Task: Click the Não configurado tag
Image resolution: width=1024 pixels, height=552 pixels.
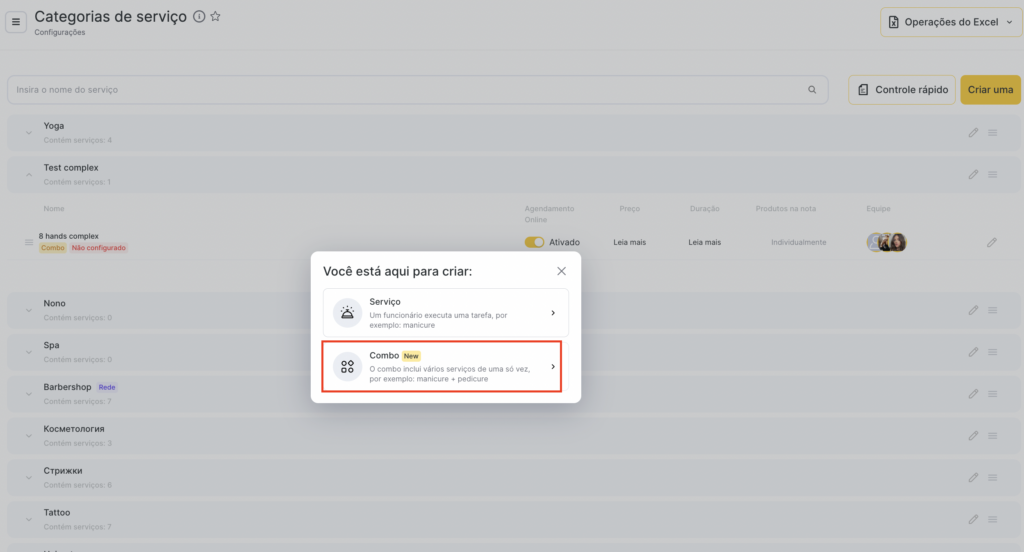Action: pos(99,248)
